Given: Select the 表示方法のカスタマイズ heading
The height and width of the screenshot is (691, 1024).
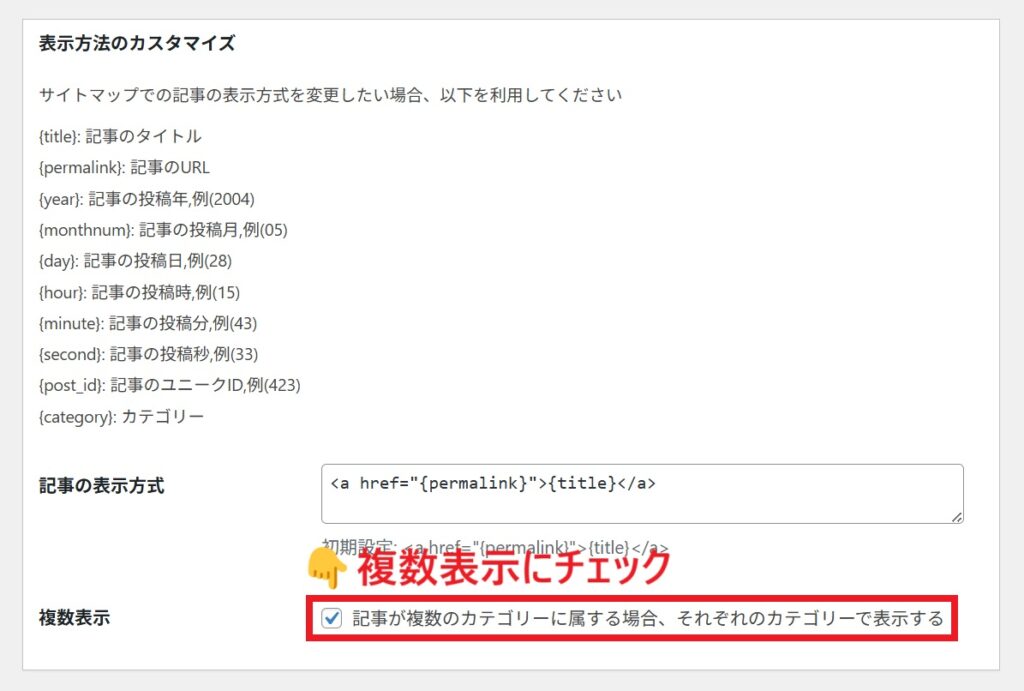Looking at the screenshot, I should point(136,43).
